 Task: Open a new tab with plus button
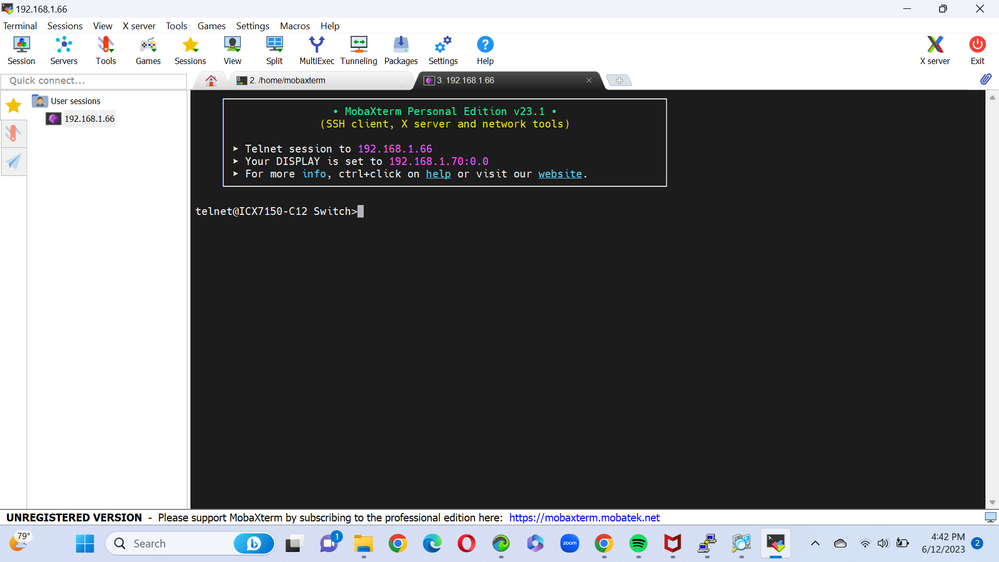619,80
